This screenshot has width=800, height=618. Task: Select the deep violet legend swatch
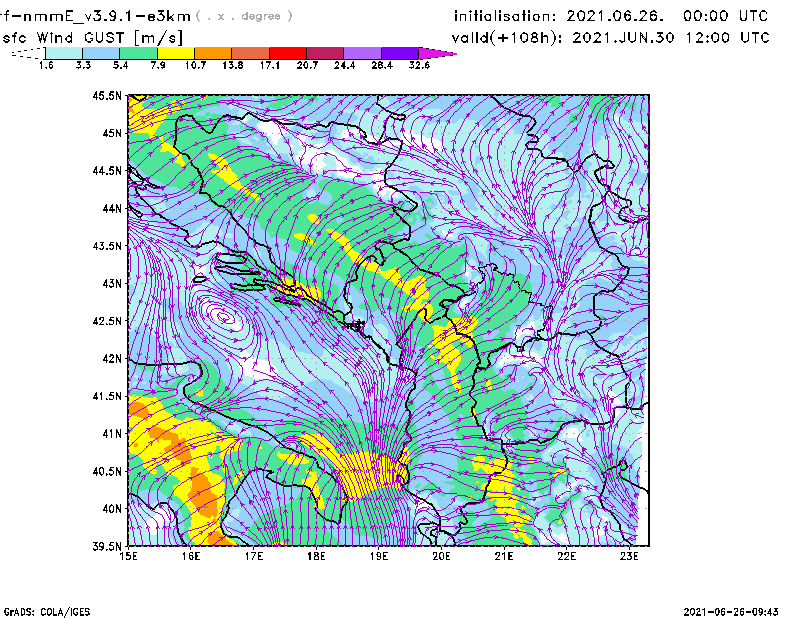399,53
